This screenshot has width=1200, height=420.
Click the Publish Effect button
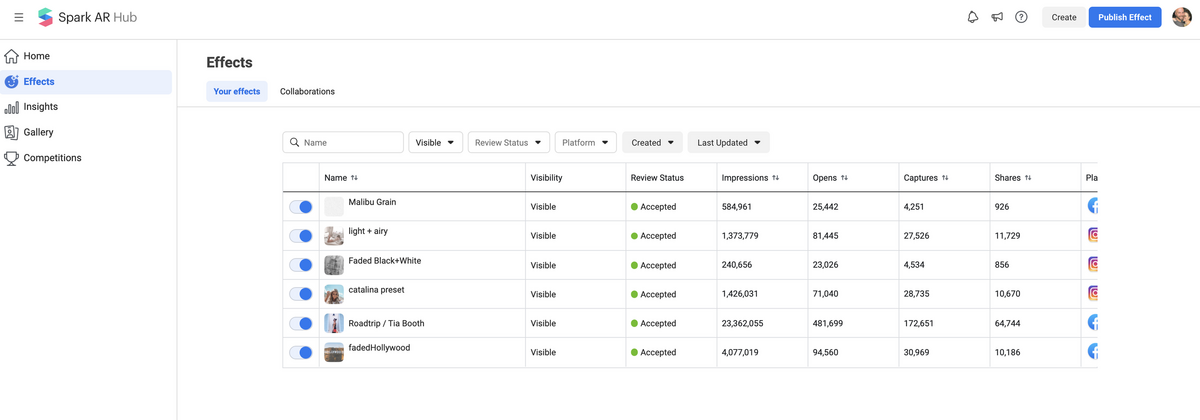pos(1125,17)
